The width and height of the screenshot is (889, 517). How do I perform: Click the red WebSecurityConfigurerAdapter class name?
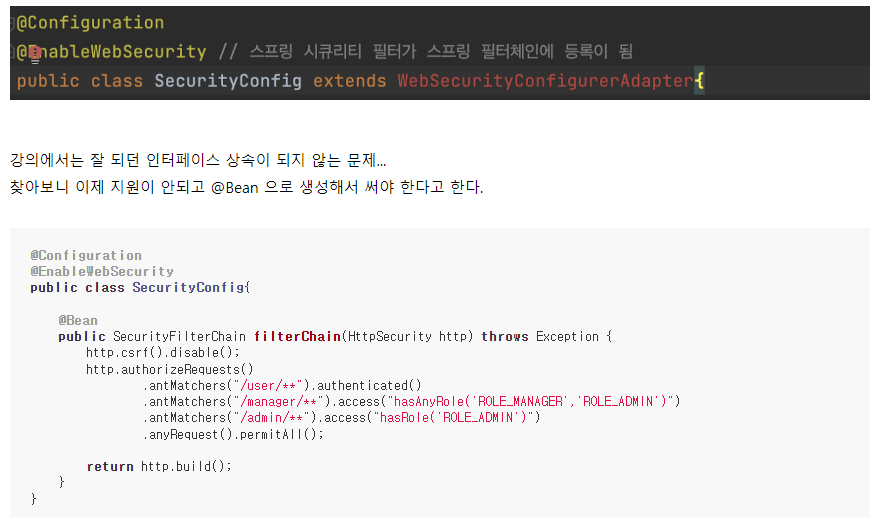545,80
